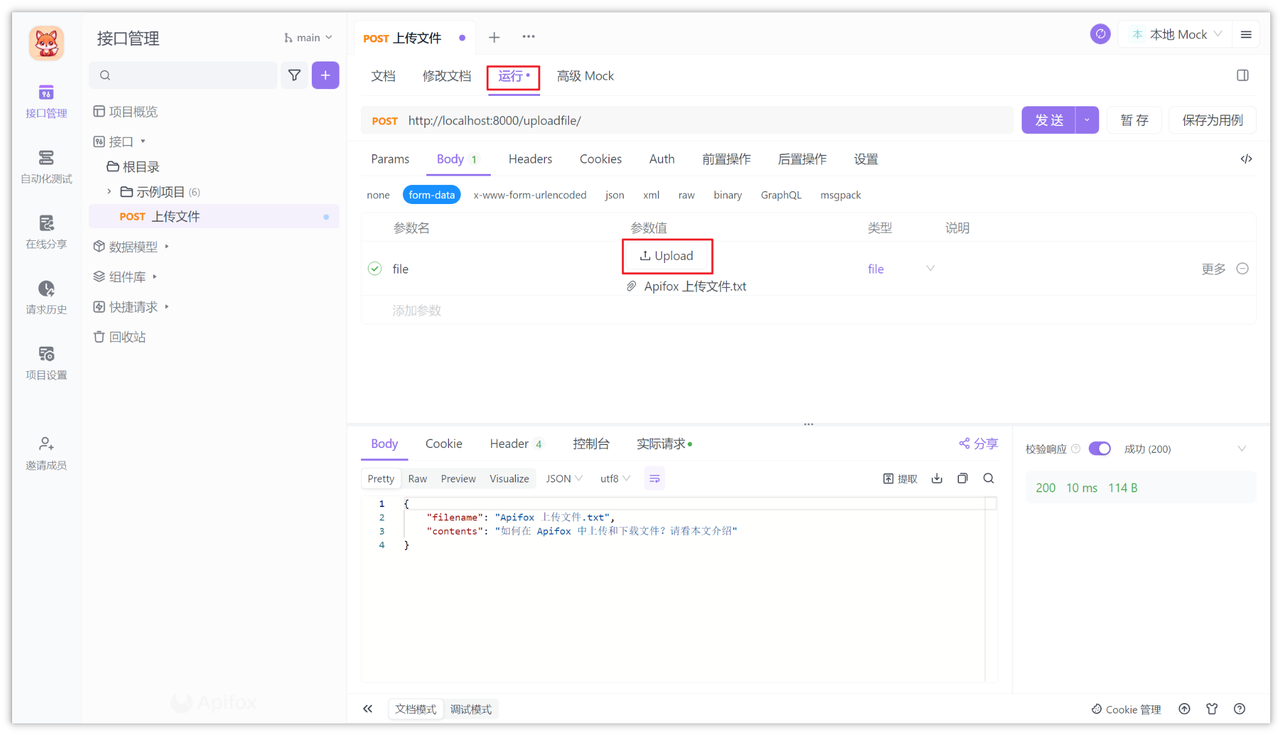Click the Upload file button
This screenshot has height=735, width=1280.
tap(667, 256)
